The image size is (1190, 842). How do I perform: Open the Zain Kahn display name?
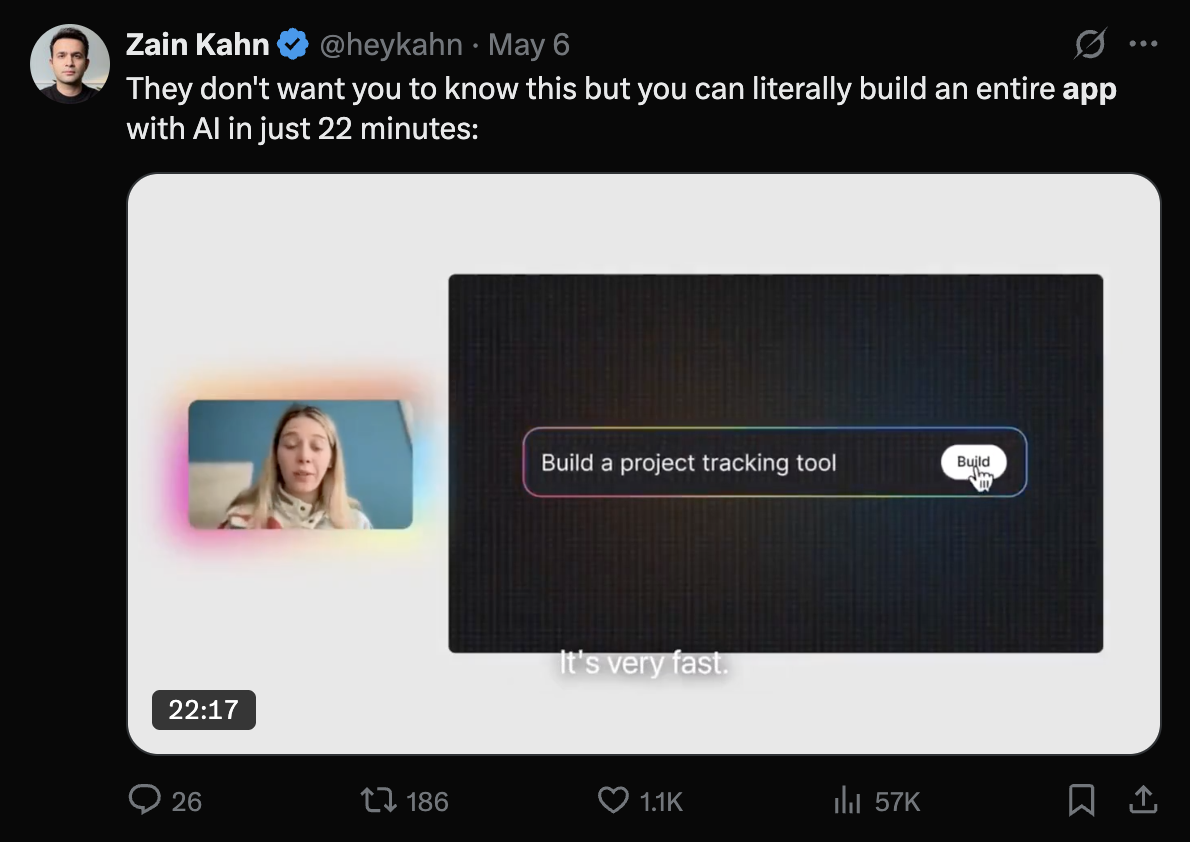(198, 44)
